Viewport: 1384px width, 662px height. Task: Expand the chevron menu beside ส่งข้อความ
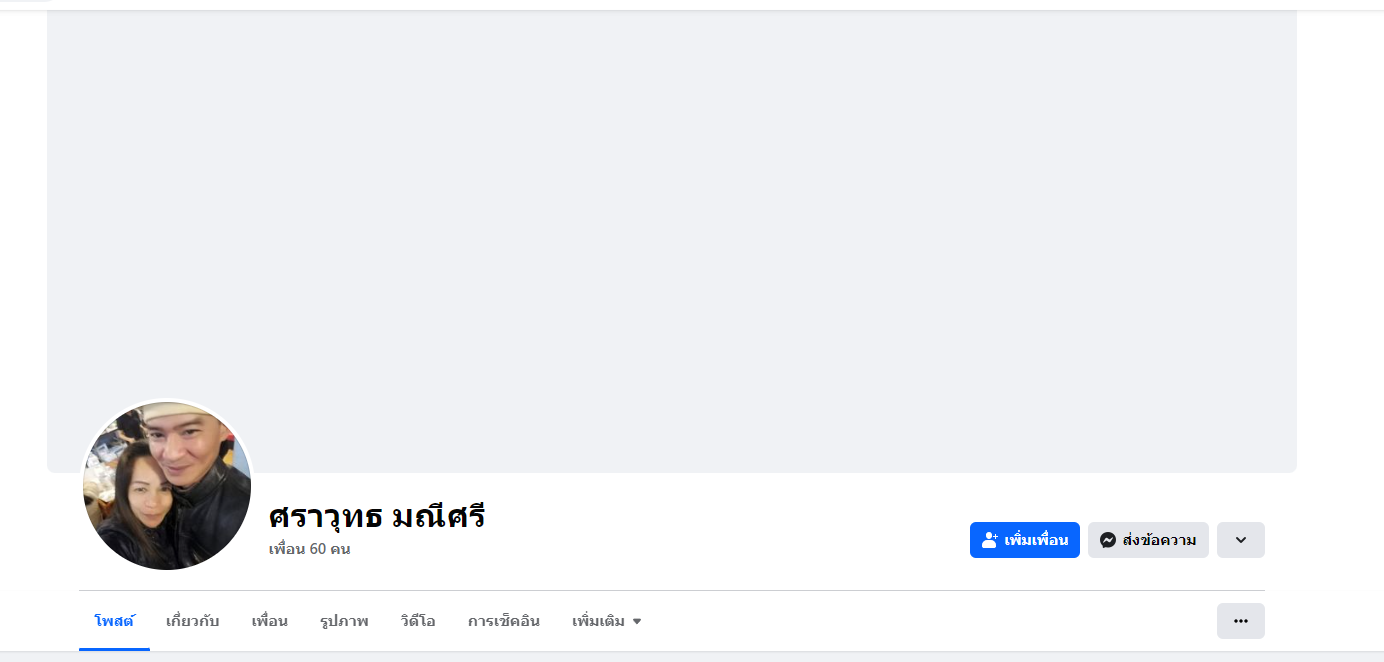pos(1241,540)
